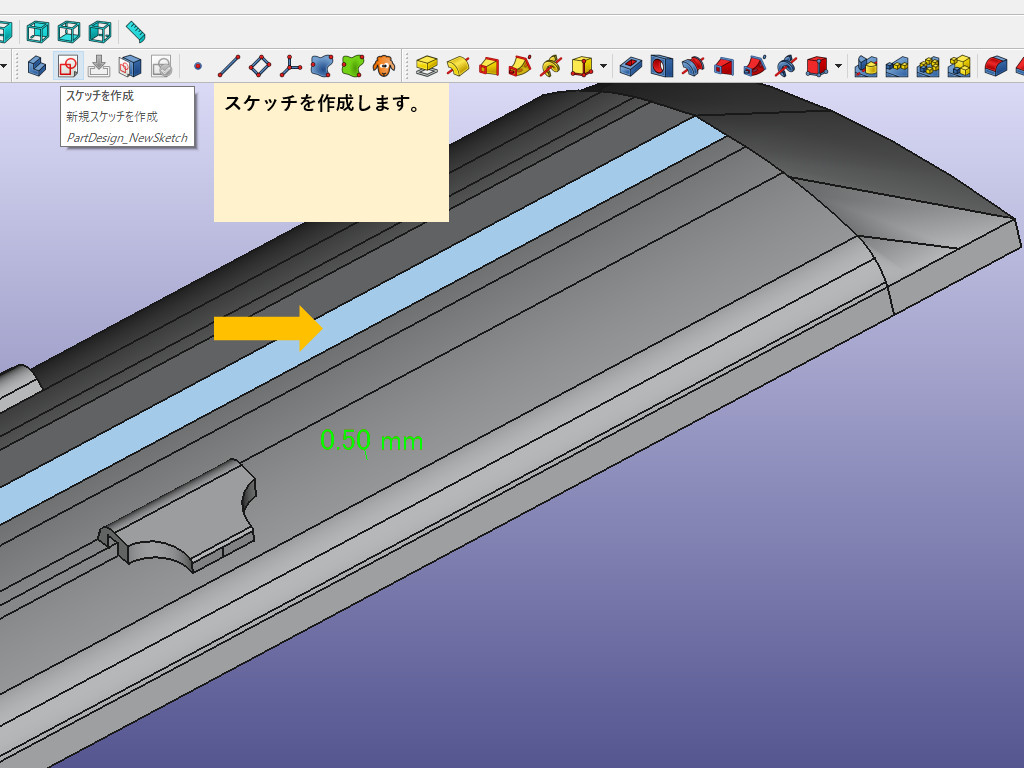Select the Hole tool
This screenshot has height=768, width=1024.
[660, 67]
